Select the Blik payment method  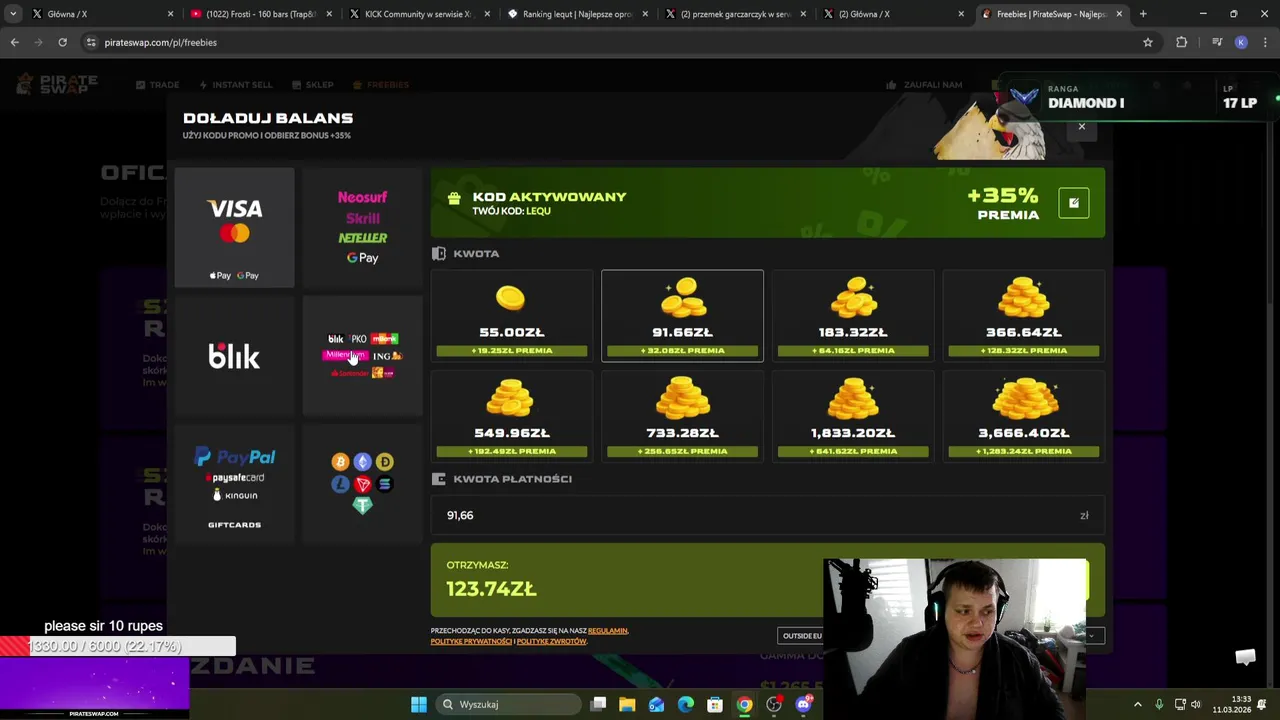tap(234, 356)
